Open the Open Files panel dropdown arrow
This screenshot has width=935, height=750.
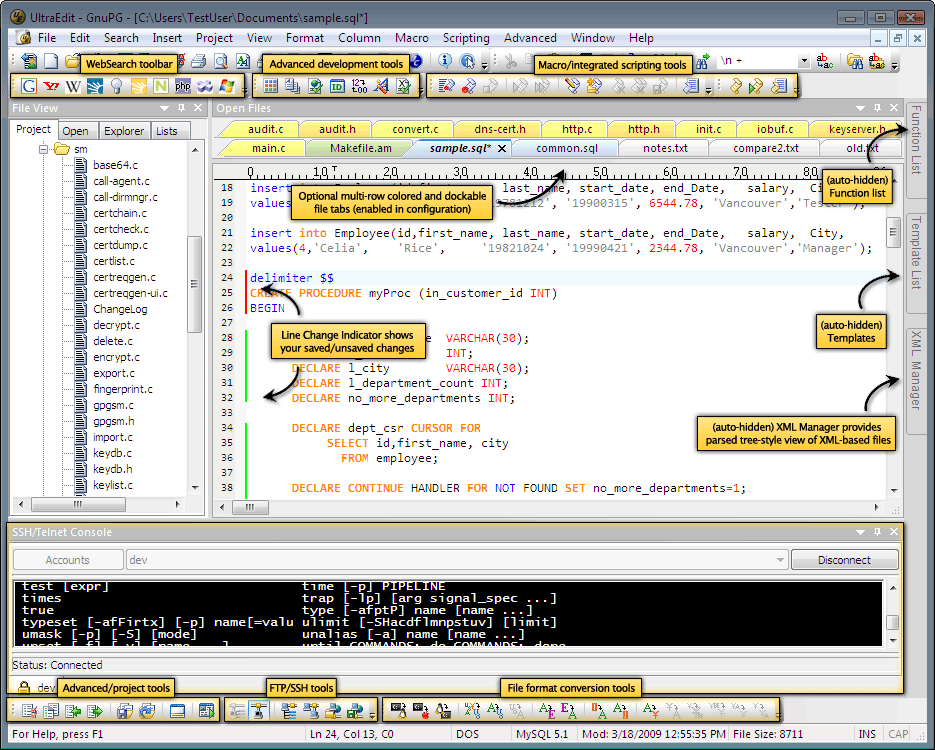861,108
